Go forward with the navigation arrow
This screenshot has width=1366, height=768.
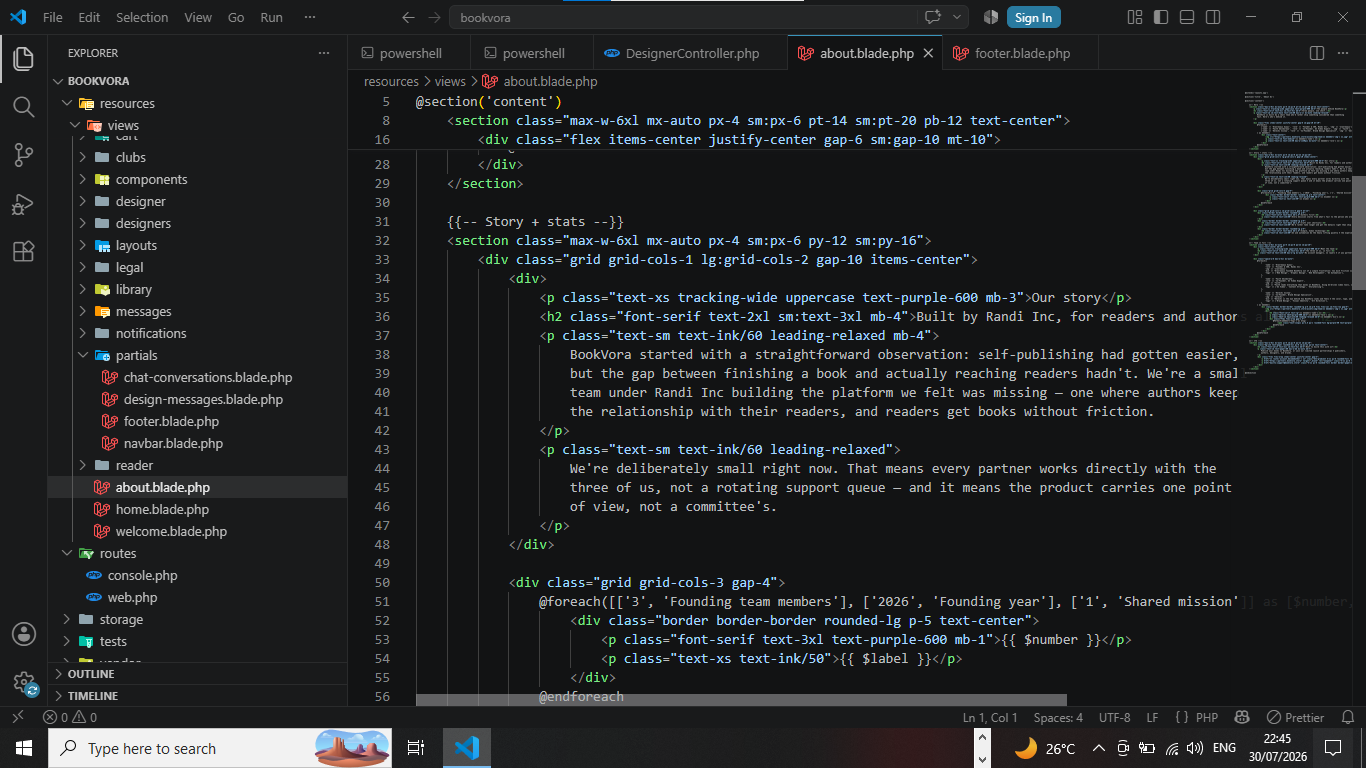(x=433, y=17)
